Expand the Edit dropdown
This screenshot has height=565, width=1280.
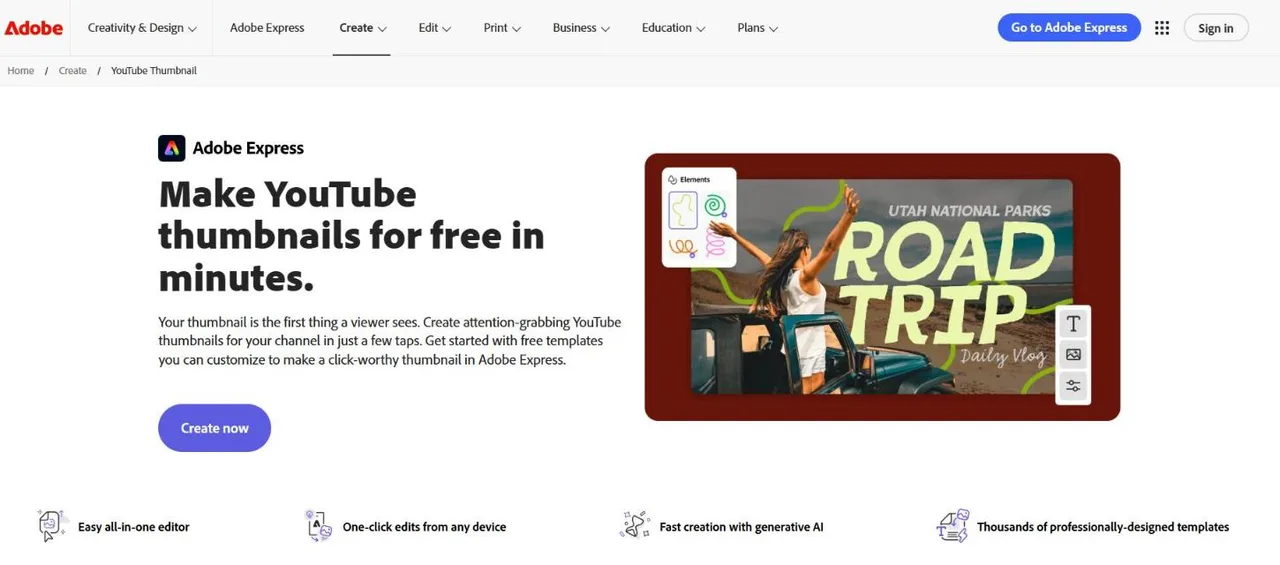pyautogui.click(x=434, y=28)
